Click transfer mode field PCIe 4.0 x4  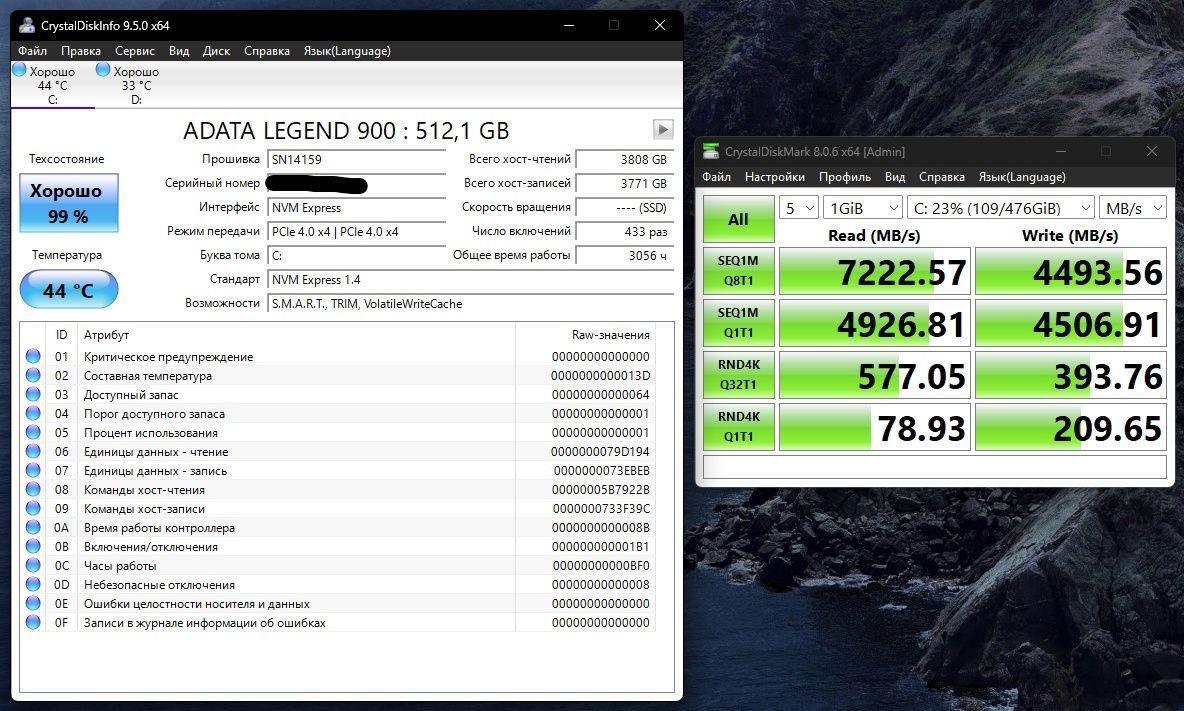click(356, 232)
